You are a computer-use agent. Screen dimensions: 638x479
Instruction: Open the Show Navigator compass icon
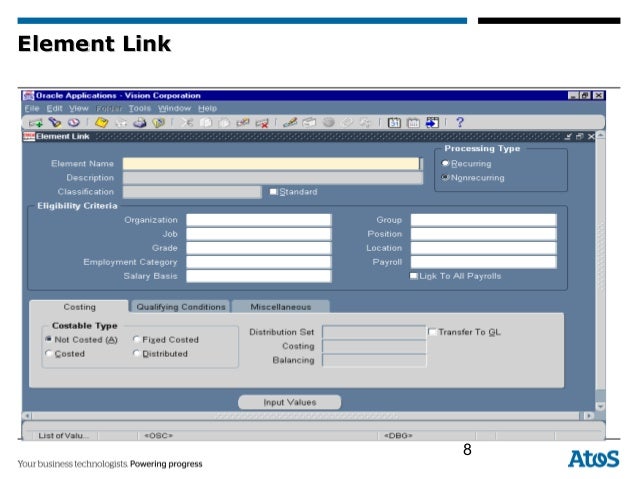pyautogui.click(x=74, y=122)
